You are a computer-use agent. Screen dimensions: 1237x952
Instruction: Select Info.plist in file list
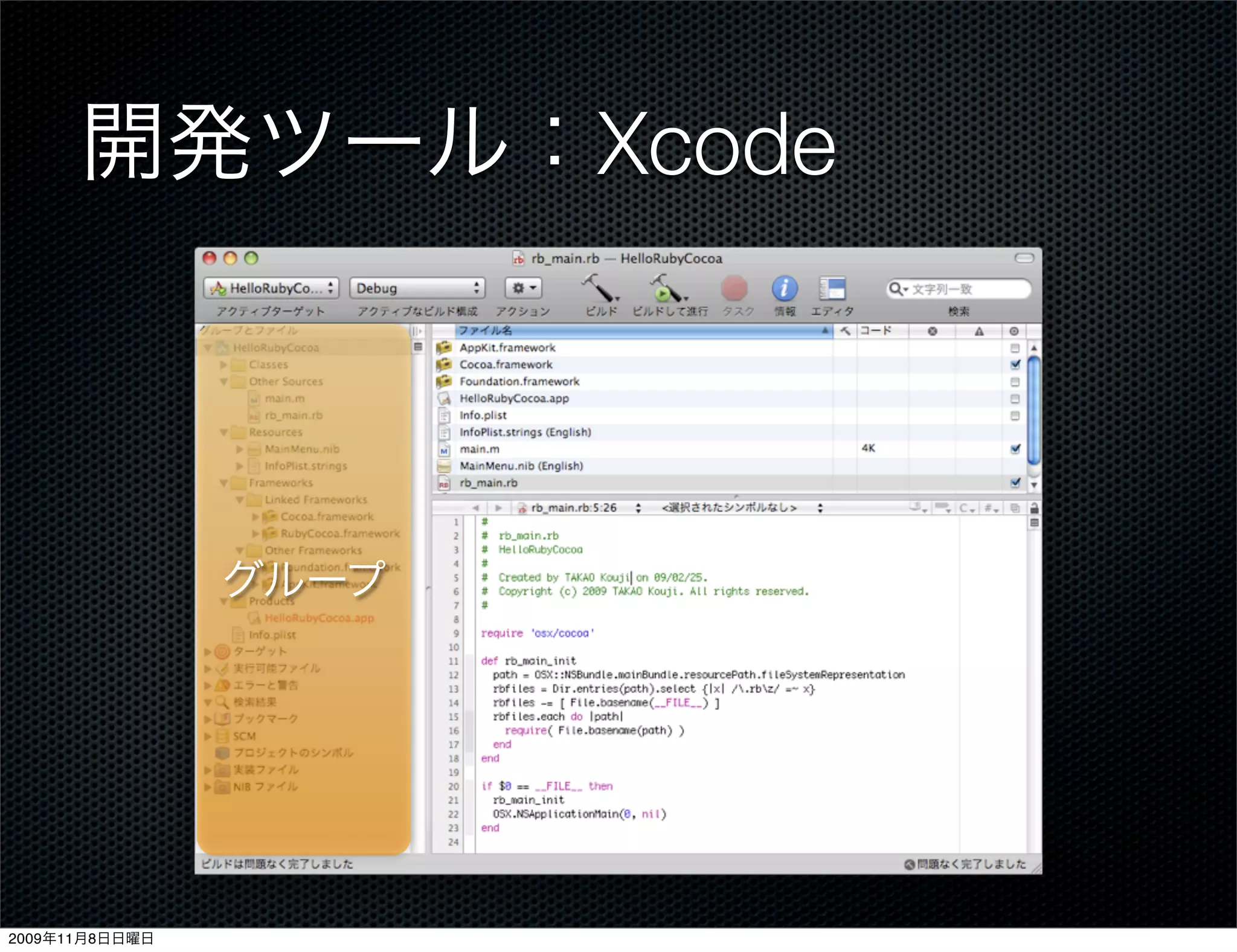729,416
